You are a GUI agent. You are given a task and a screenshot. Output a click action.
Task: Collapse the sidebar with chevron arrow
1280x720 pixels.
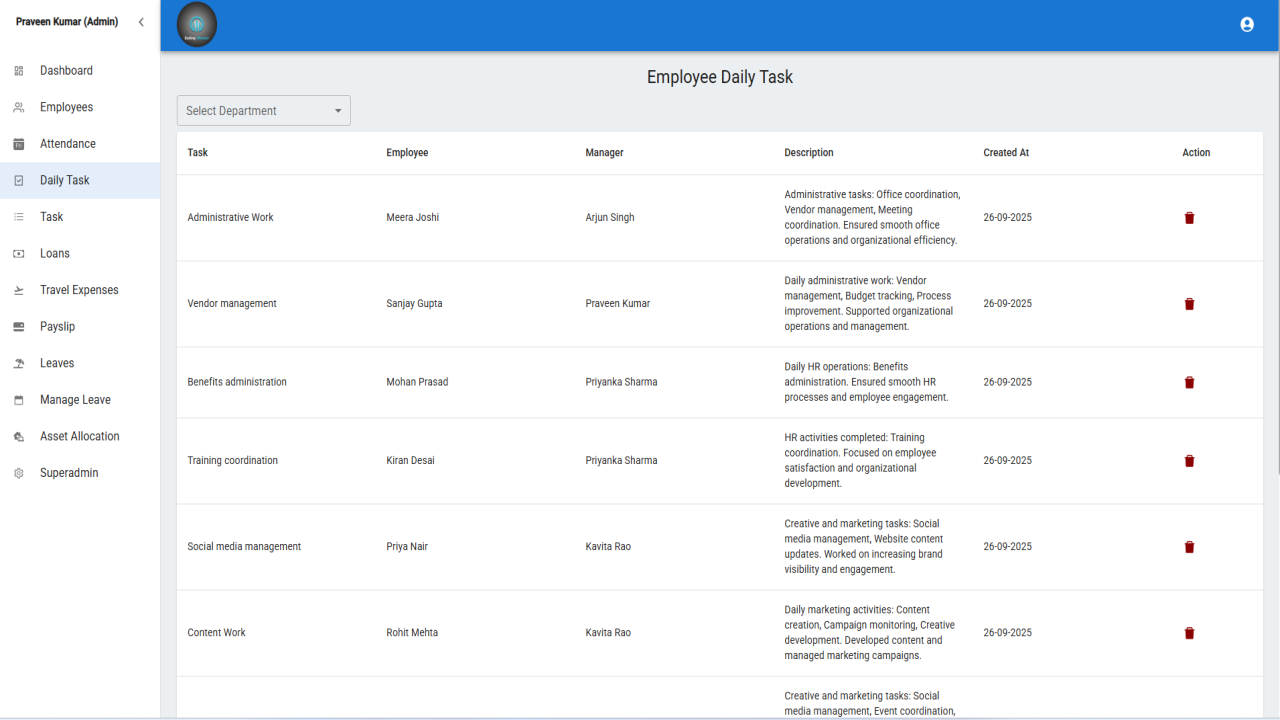pyautogui.click(x=141, y=22)
